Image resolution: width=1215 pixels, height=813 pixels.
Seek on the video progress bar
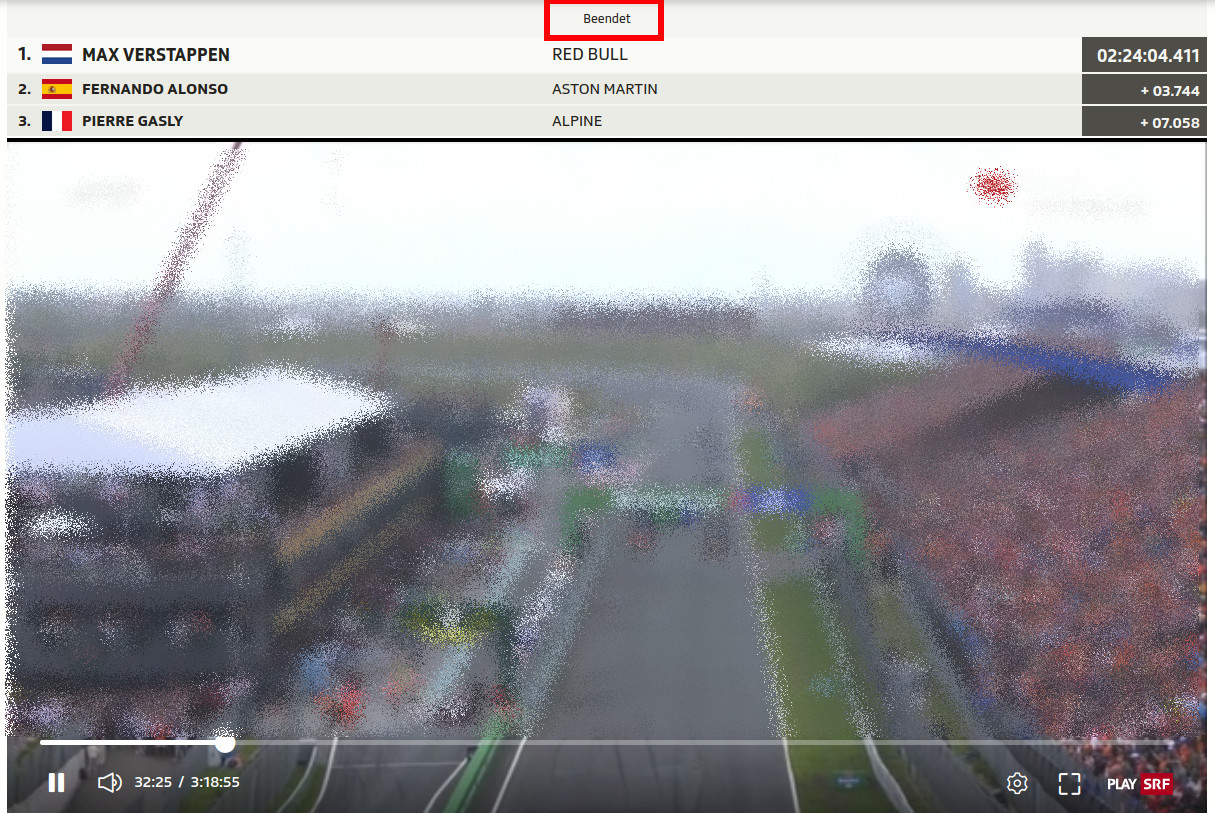tap(607, 743)
